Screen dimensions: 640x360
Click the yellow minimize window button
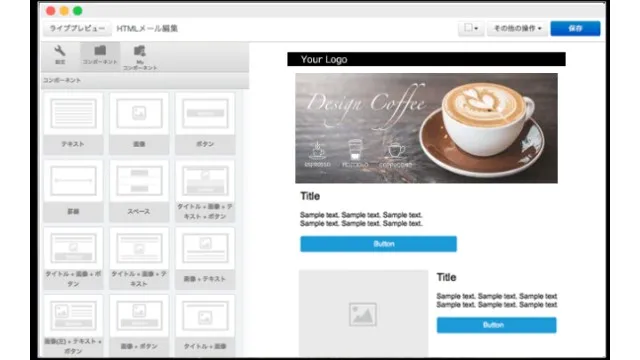click(x=64, y=11)
